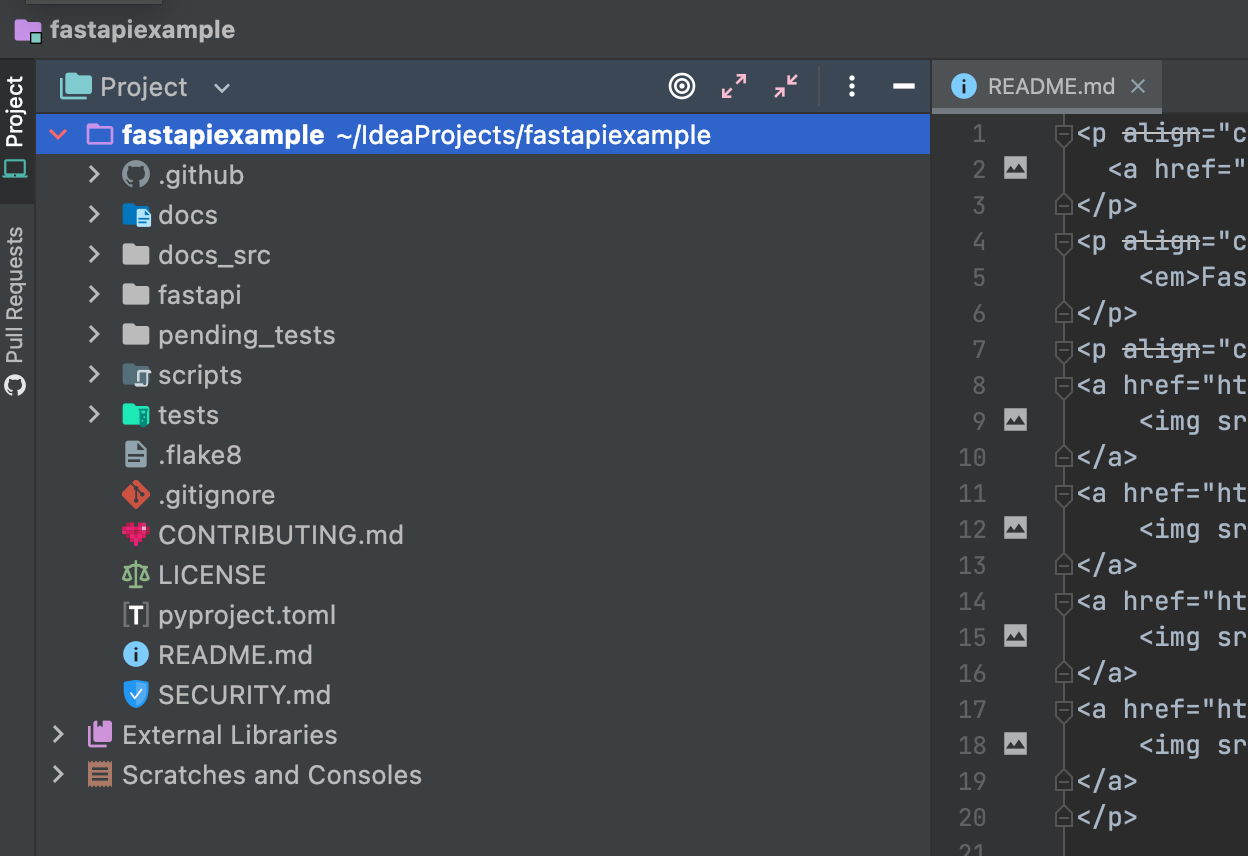Select the .gitignore file name
The image size is (1248, 856).
point(216,495)
